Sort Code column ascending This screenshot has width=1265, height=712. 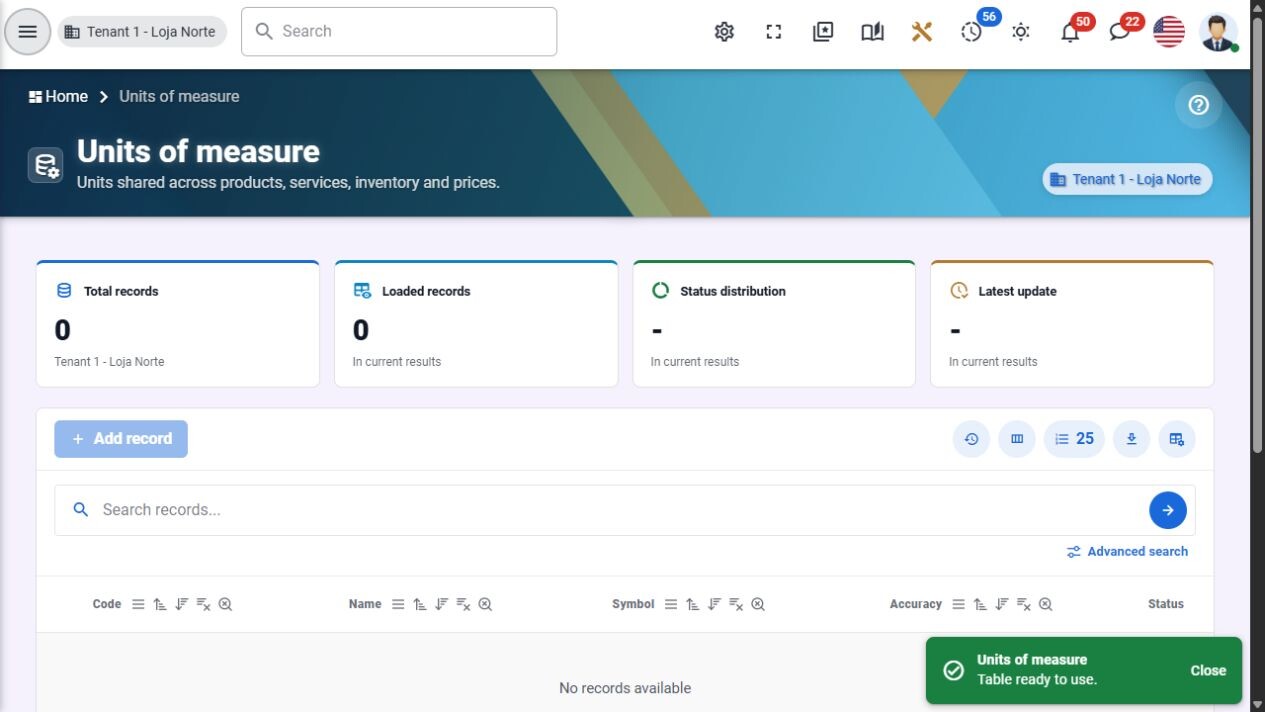160,604
